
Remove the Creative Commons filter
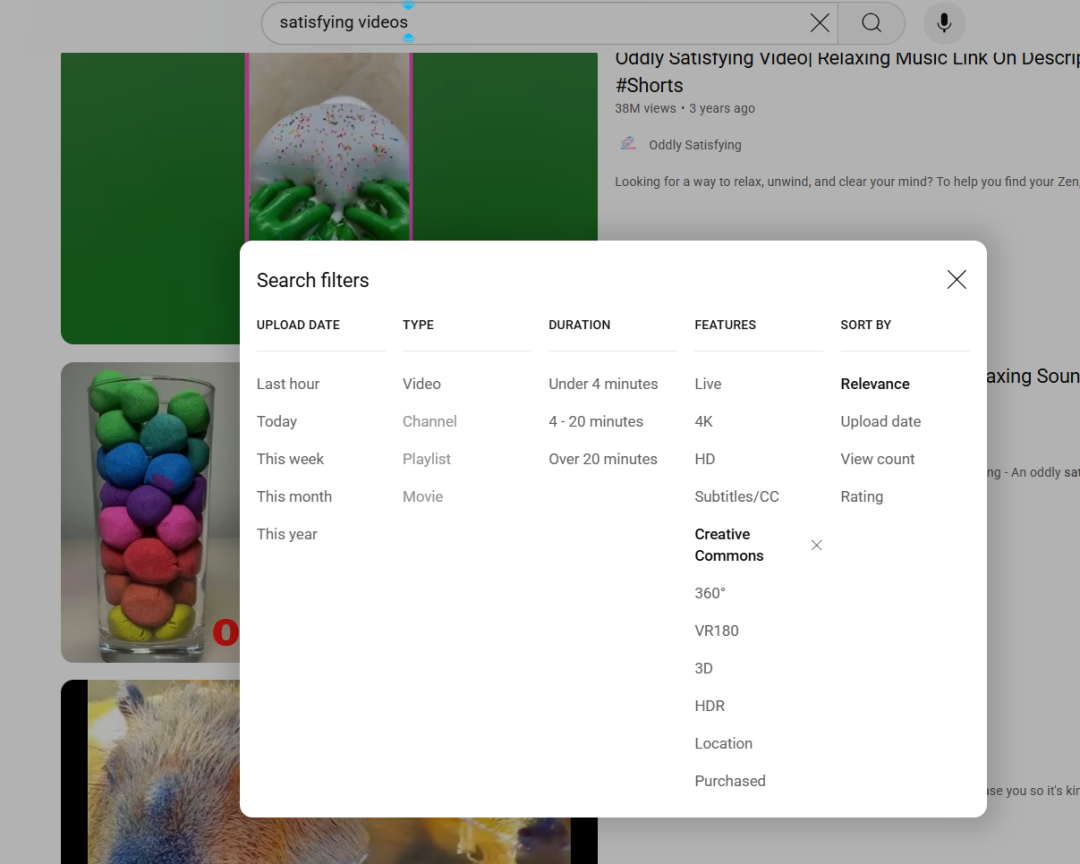pyautogui.click(x=816, y=545)
